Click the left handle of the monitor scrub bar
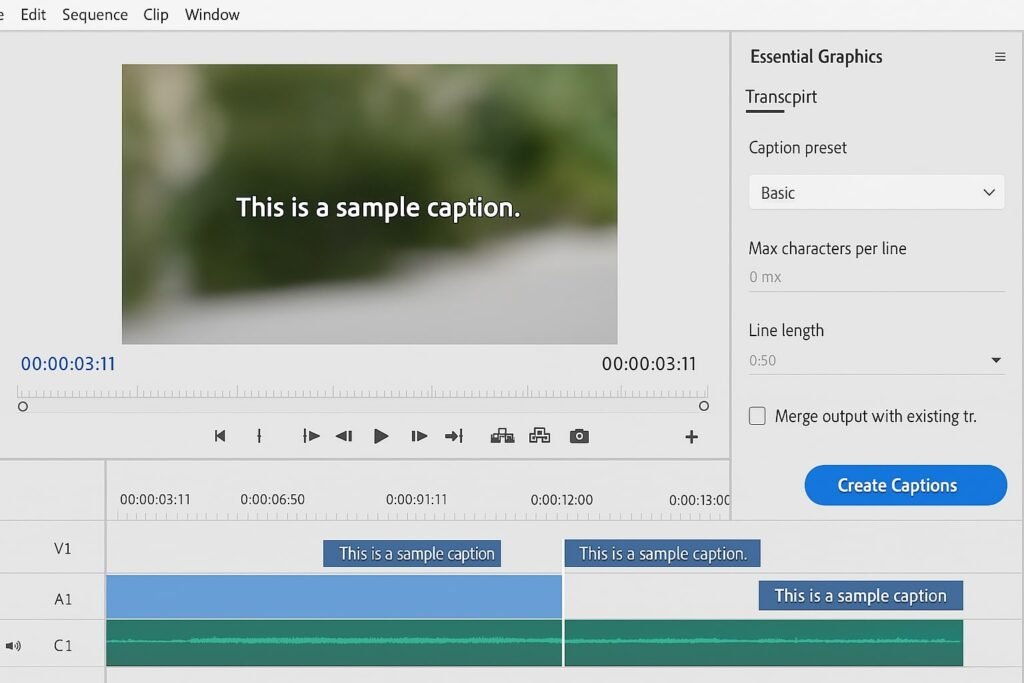Image resolution: width=1024 pixels, height=683 pixels. 23,406
